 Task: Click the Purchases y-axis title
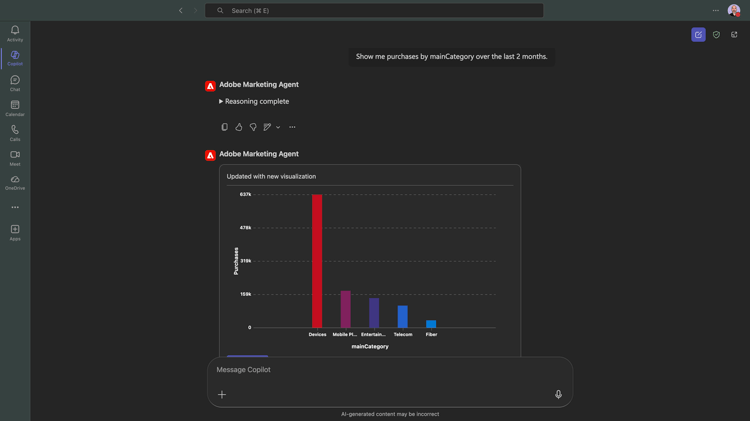236,261
